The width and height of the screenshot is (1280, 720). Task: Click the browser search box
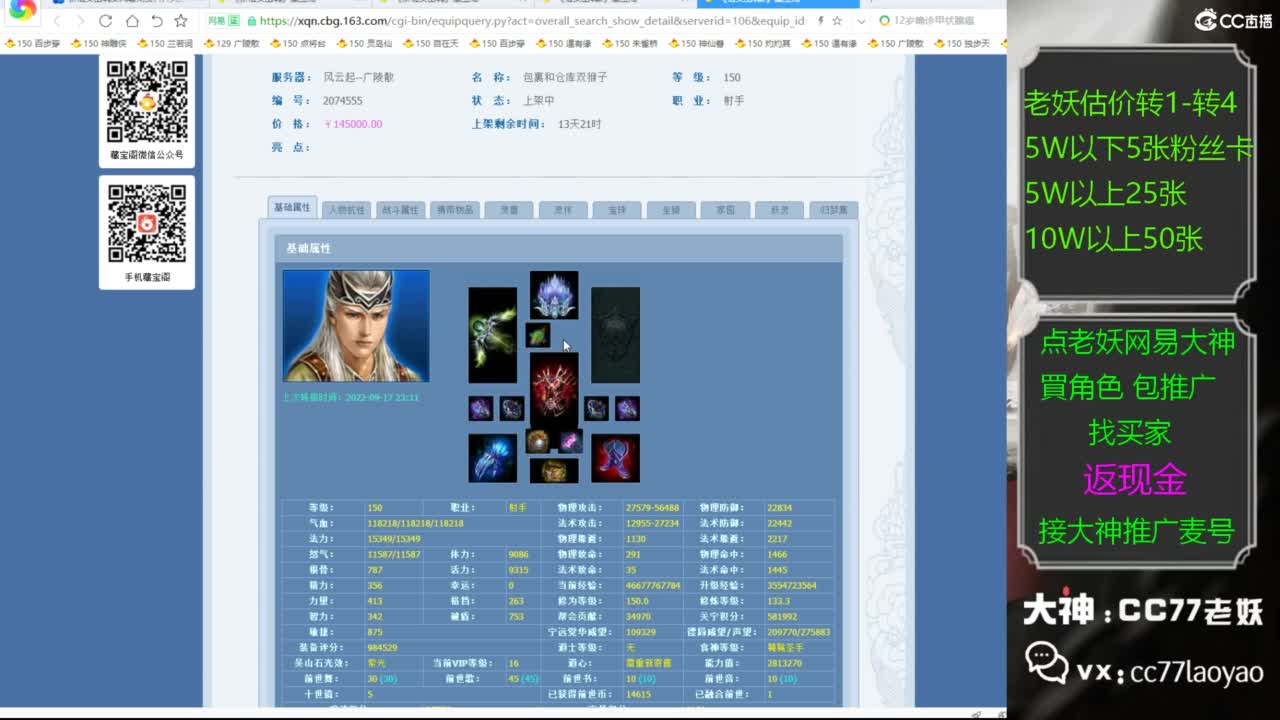[935, 21]
